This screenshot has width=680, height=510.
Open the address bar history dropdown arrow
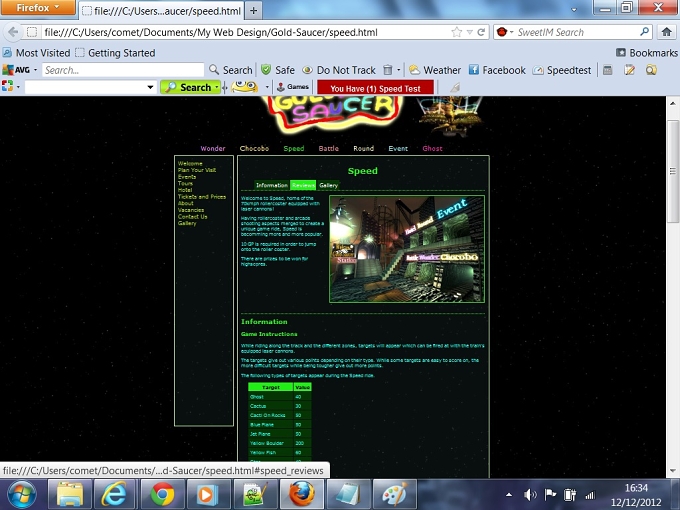(469, 32)
